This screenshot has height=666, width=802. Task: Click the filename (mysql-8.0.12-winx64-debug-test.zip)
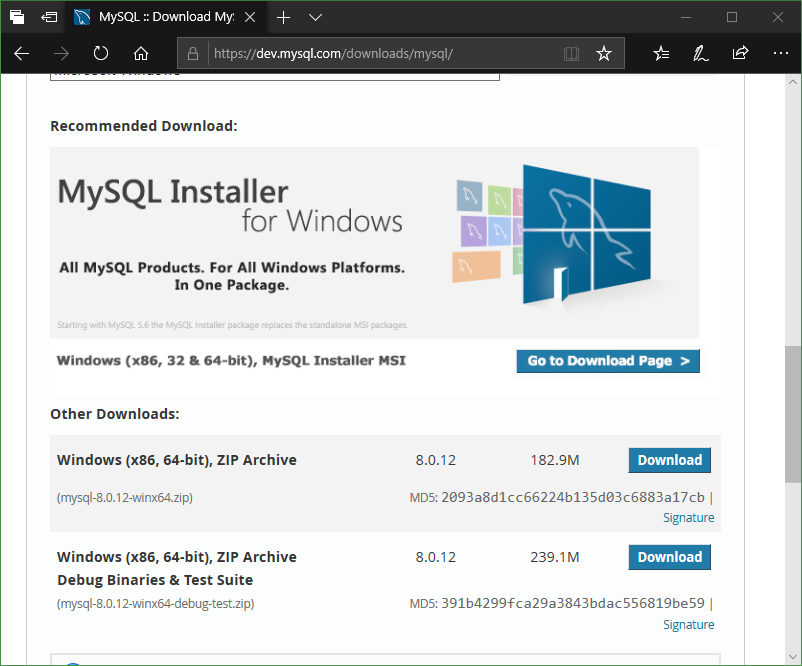coord(155,604)
